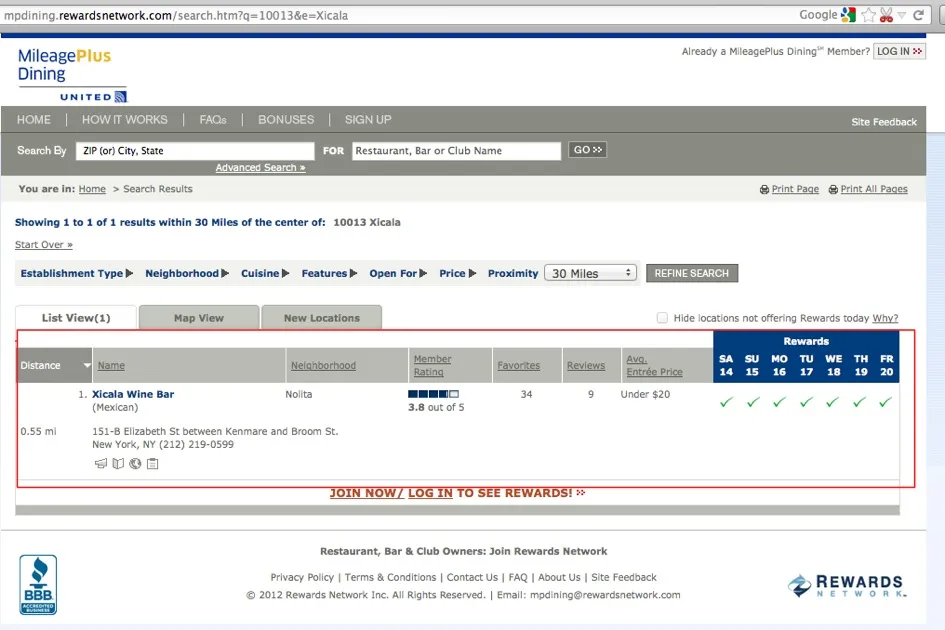Click the Print Page link
945x630 pixels.
tap(795, 189)
